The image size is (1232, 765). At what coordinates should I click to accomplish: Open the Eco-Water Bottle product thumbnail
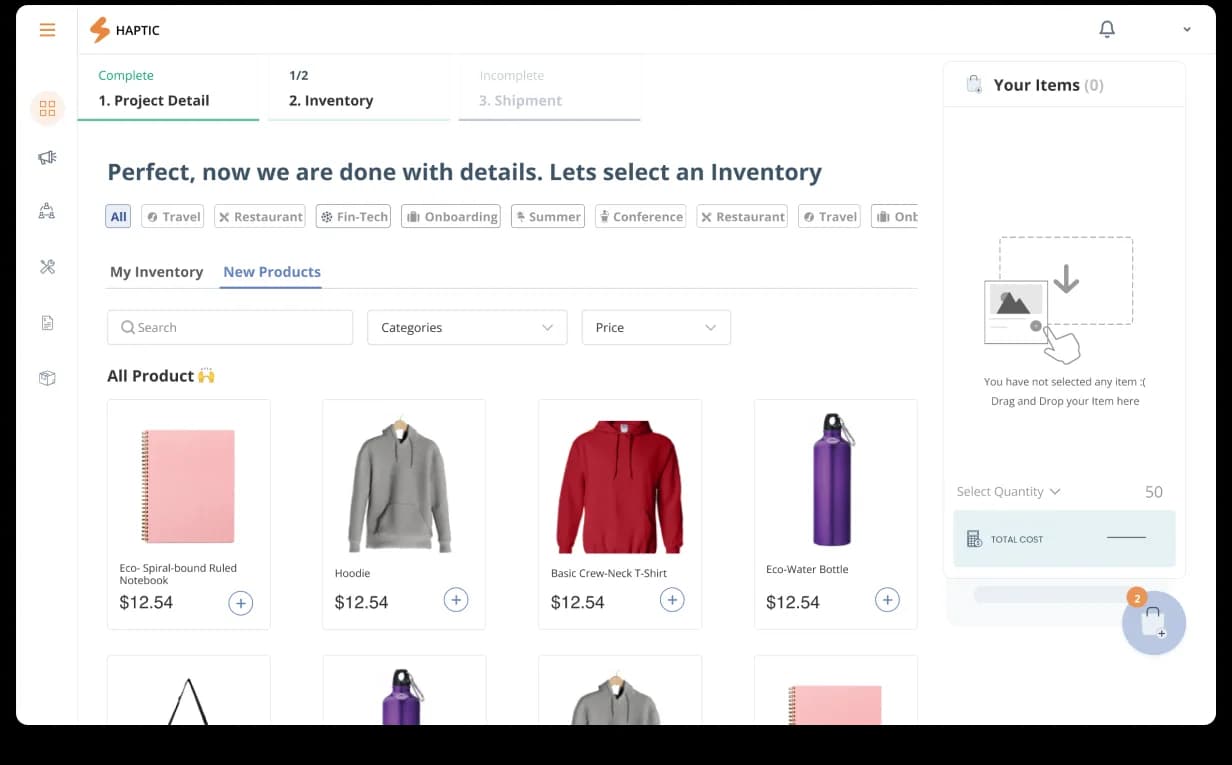(x=835, y=480)
